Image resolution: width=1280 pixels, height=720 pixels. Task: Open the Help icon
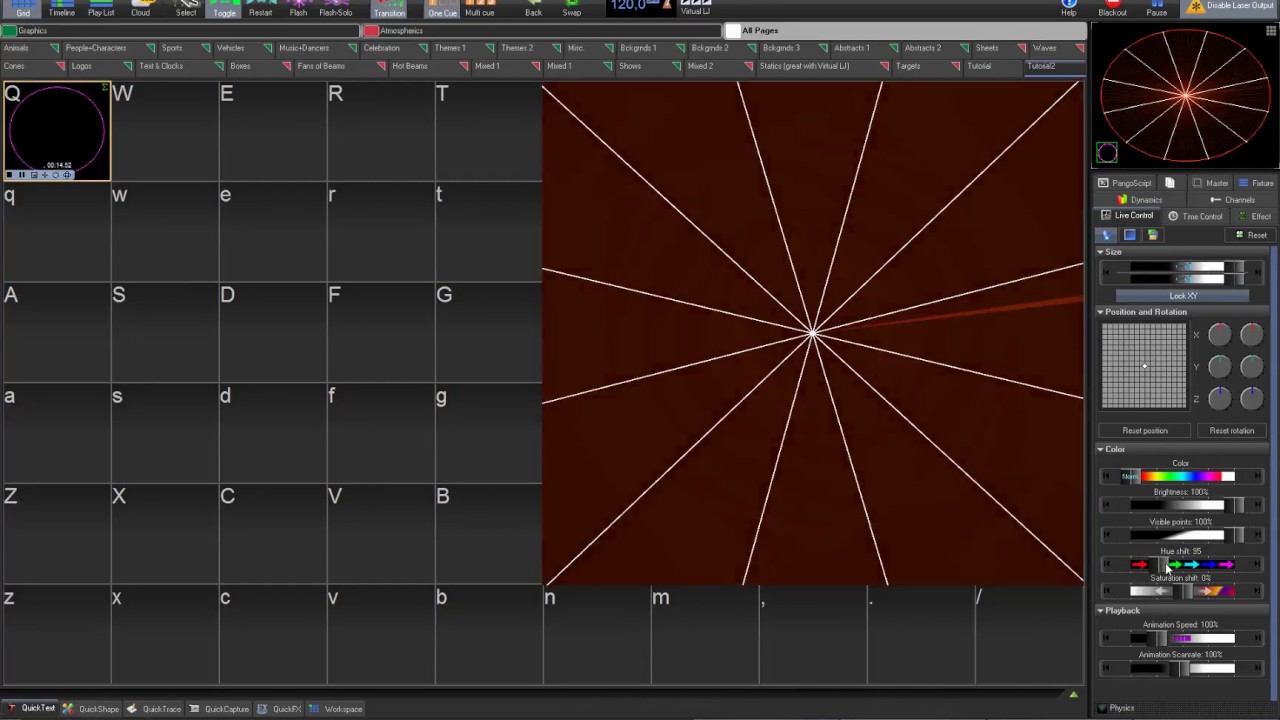pyautogui.click(x=1069, y=9)
